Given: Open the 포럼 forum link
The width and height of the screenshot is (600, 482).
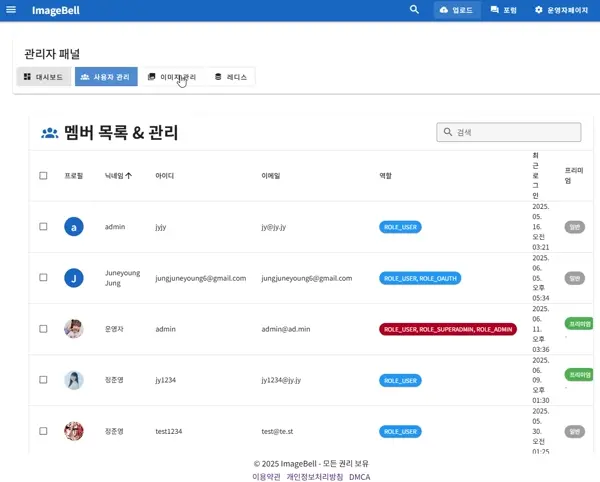Looking at the screenshot, I should tap(503, 10).
